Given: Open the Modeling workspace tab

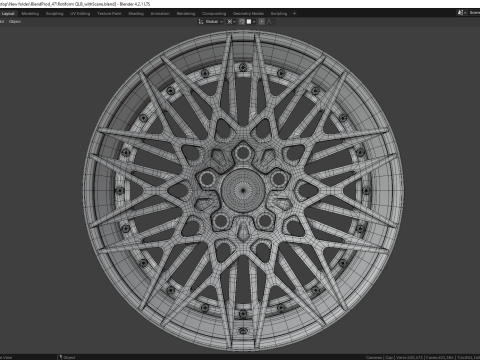Looking at the screenshot, I should coord(30,14).
